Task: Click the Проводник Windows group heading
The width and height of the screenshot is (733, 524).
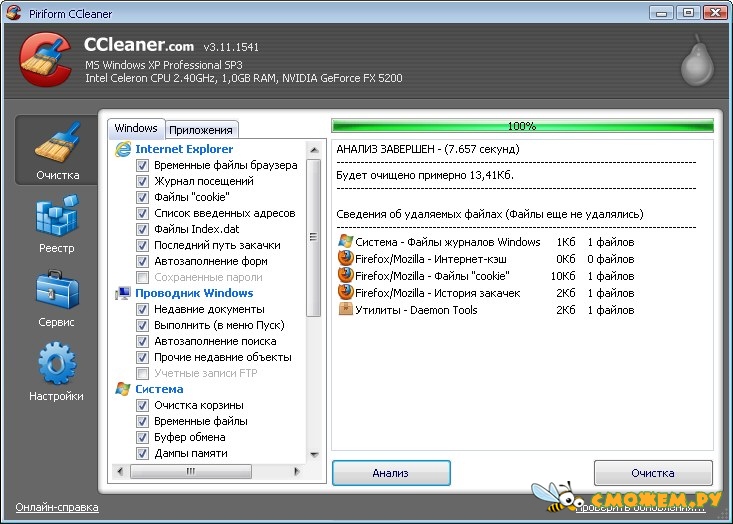Action: click(194, 293)
